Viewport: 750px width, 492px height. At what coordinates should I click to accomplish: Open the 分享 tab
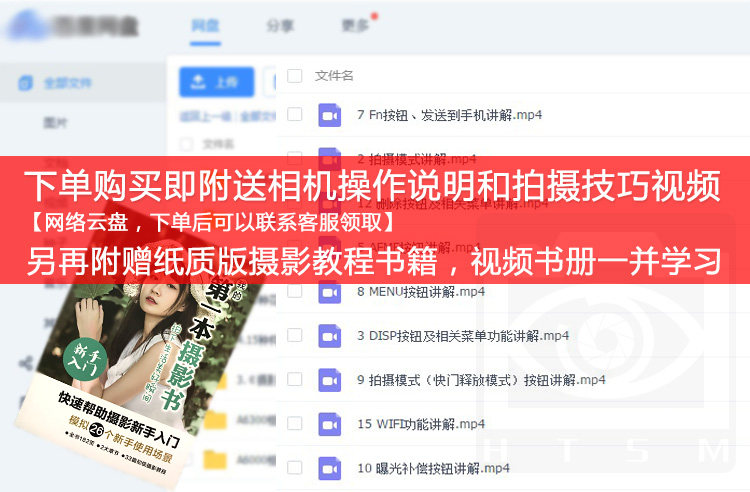pos(280,25)
